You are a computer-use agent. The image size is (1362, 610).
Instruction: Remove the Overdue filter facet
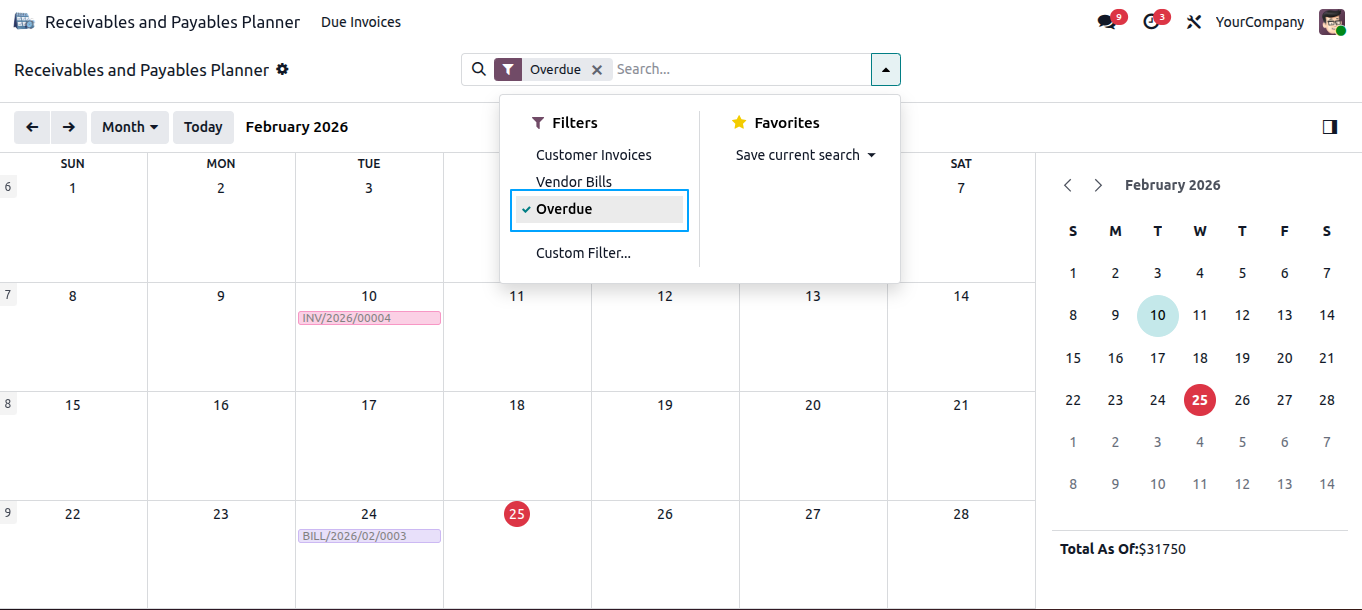click(597, 70)
